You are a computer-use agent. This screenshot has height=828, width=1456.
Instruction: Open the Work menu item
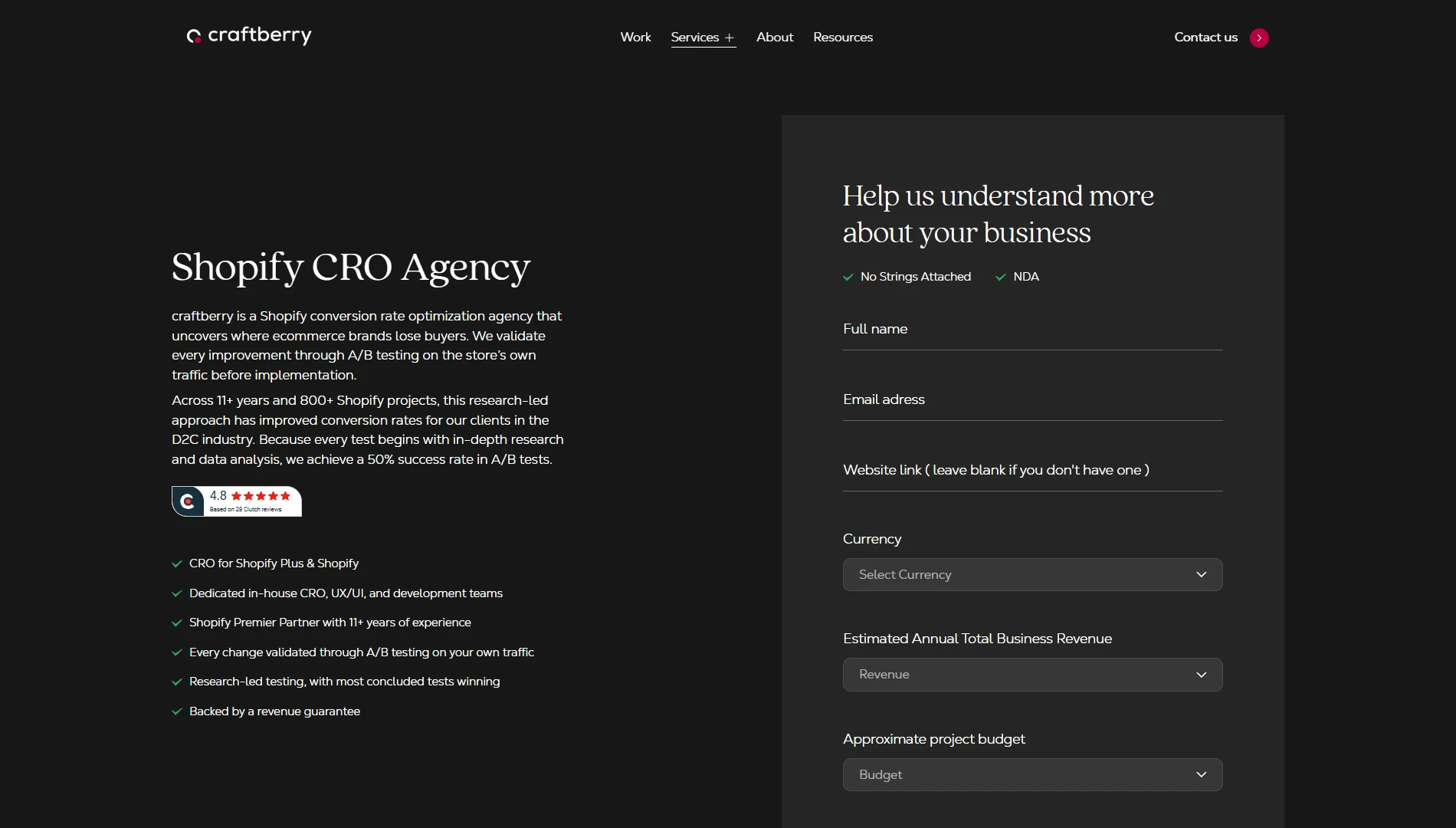(x=635, y=37)
